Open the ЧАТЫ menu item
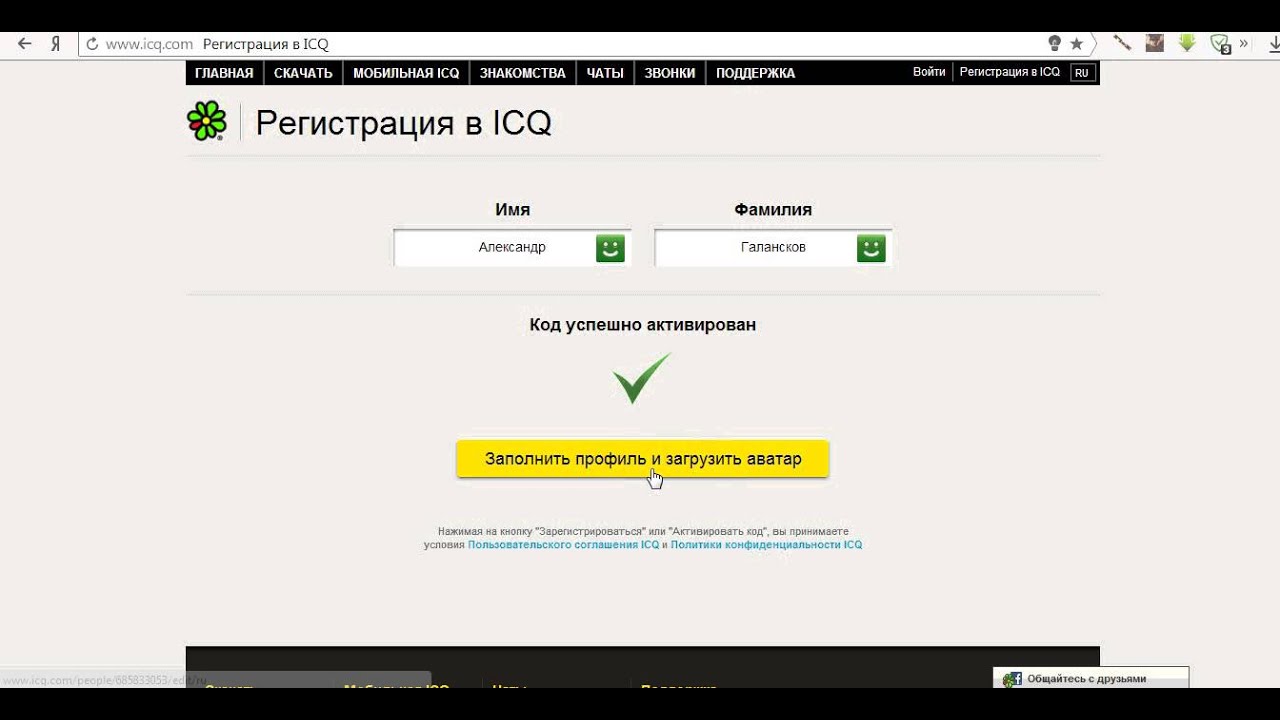 [x=605, y=73]
